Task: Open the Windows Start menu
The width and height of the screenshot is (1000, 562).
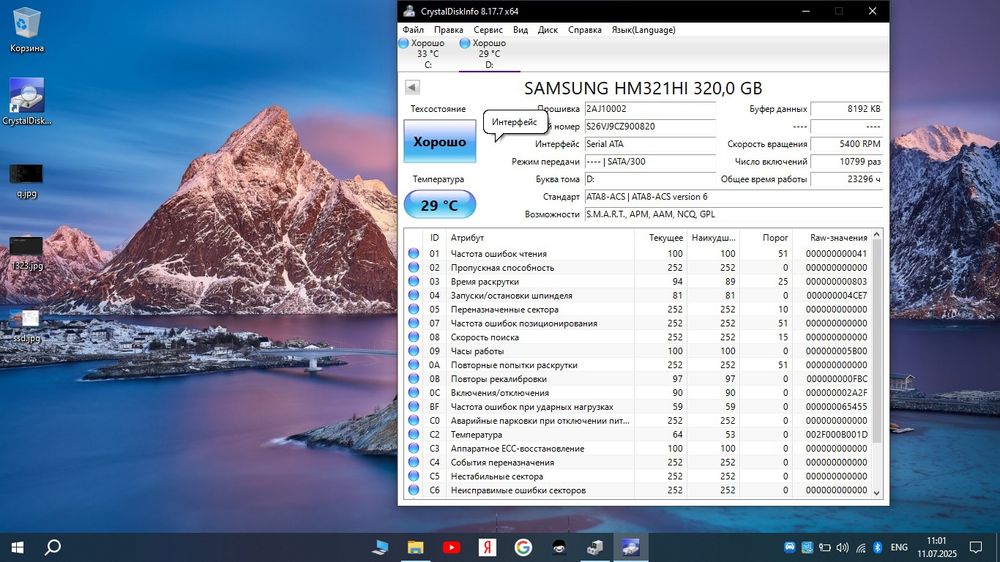Action: coord(17,547)
